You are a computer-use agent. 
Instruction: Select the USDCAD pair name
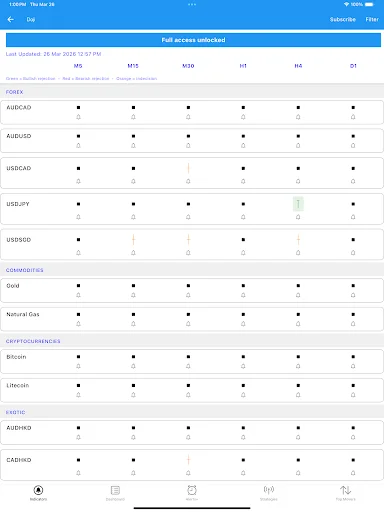(x=19, y=168)
